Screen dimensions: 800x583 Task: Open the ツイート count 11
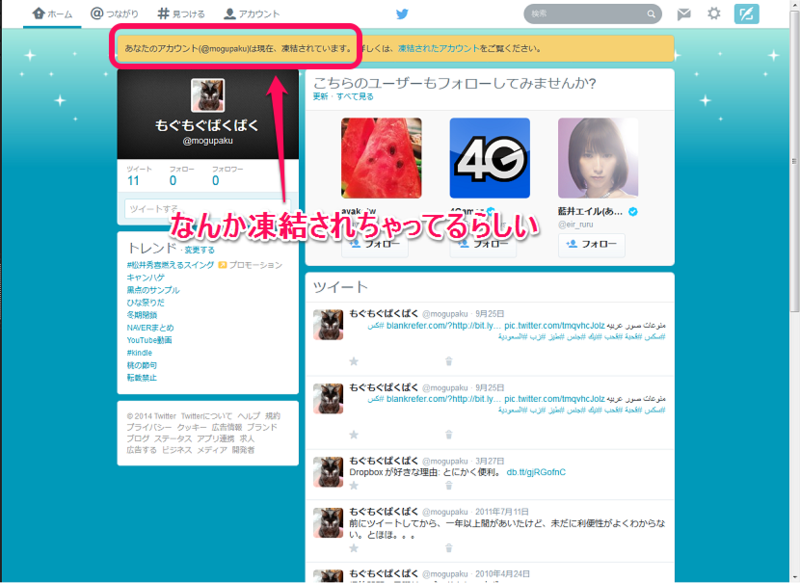133,181
